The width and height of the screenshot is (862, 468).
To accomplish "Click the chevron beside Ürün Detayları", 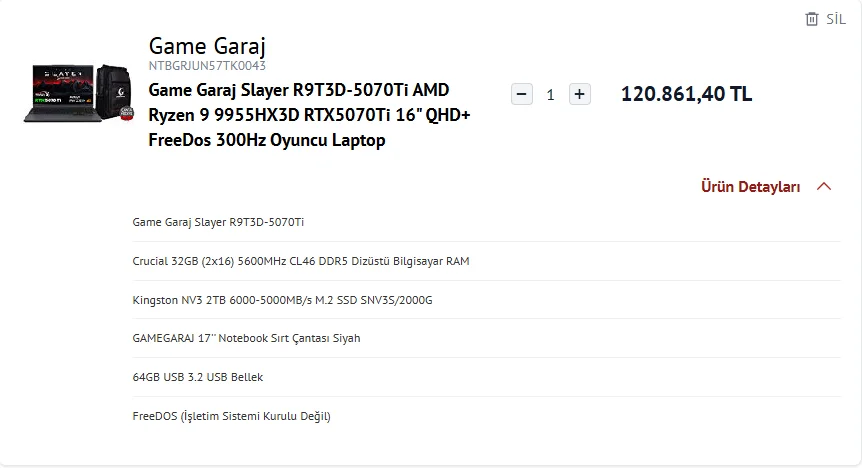I will 824,186.
